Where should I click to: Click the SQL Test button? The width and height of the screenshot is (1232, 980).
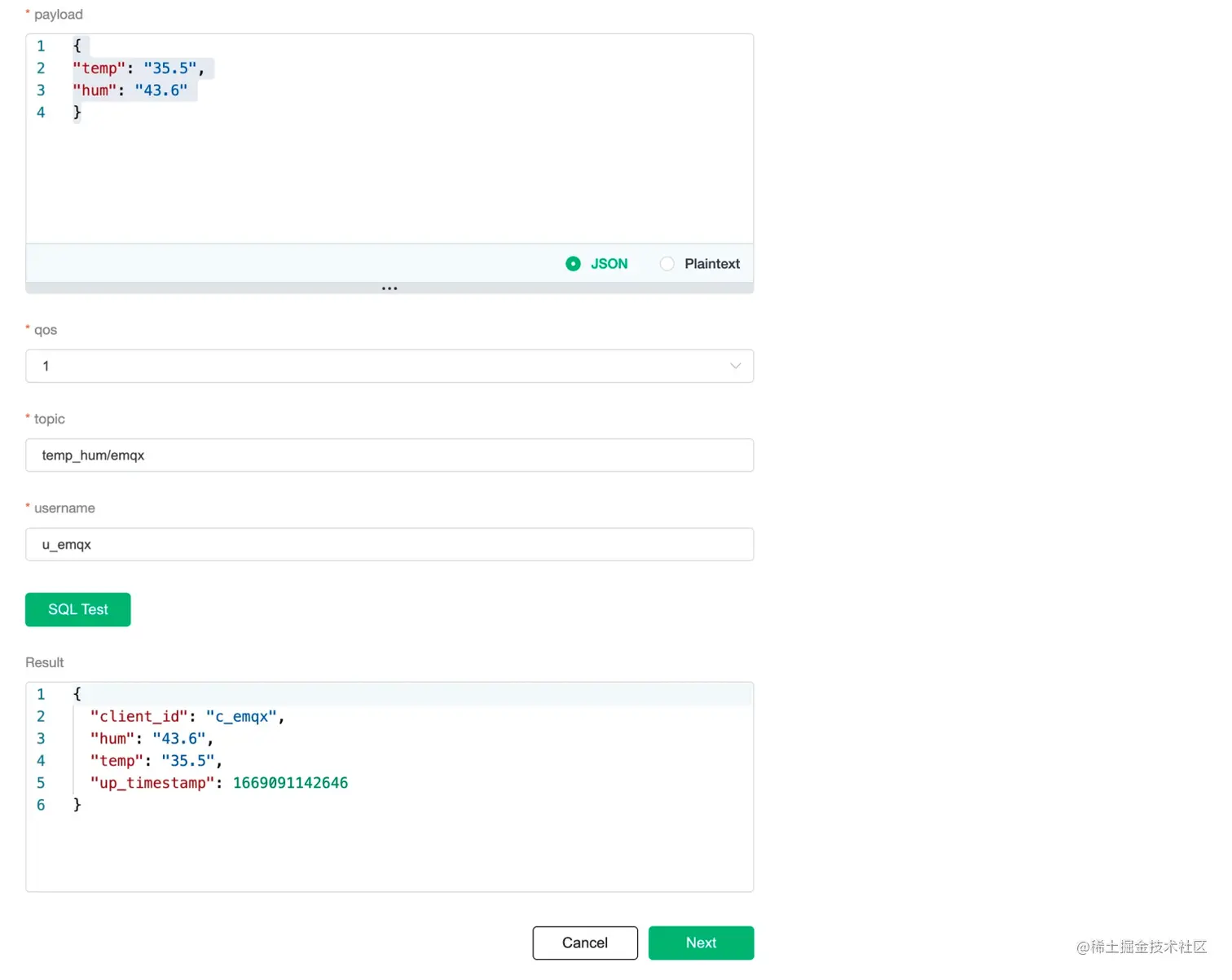78,609
